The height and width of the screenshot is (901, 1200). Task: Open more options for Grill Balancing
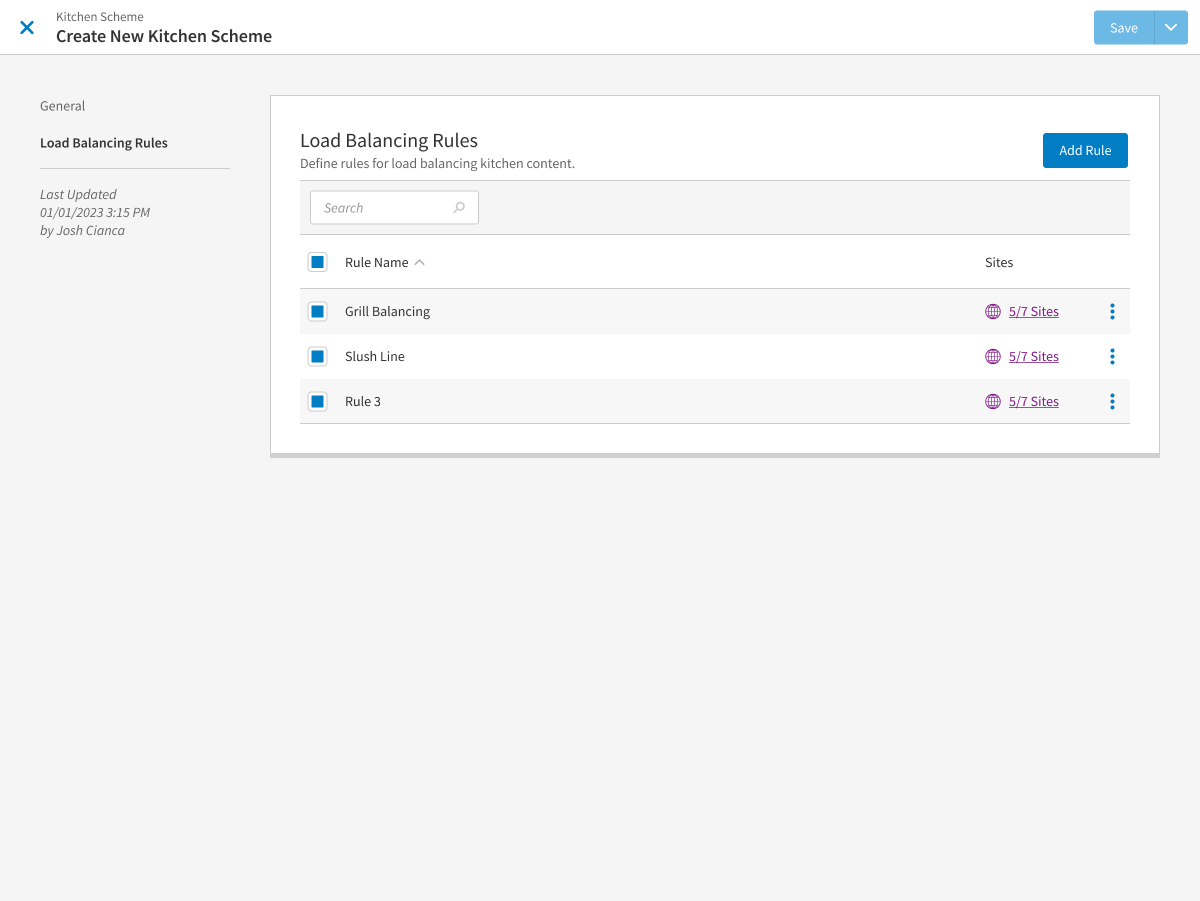[x=1112, y=312]
